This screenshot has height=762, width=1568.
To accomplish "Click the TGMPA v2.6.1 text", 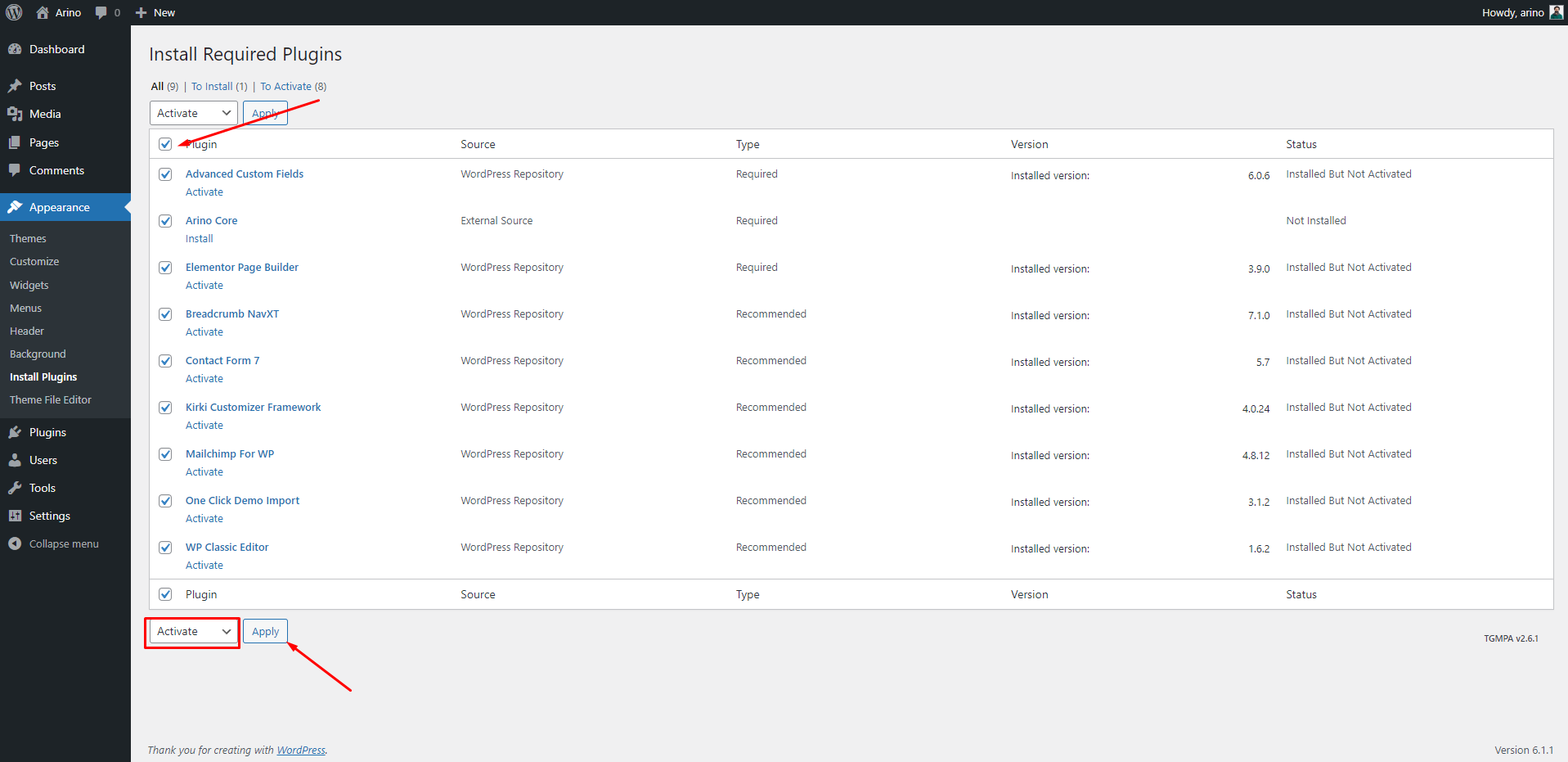I will 1511,638.
